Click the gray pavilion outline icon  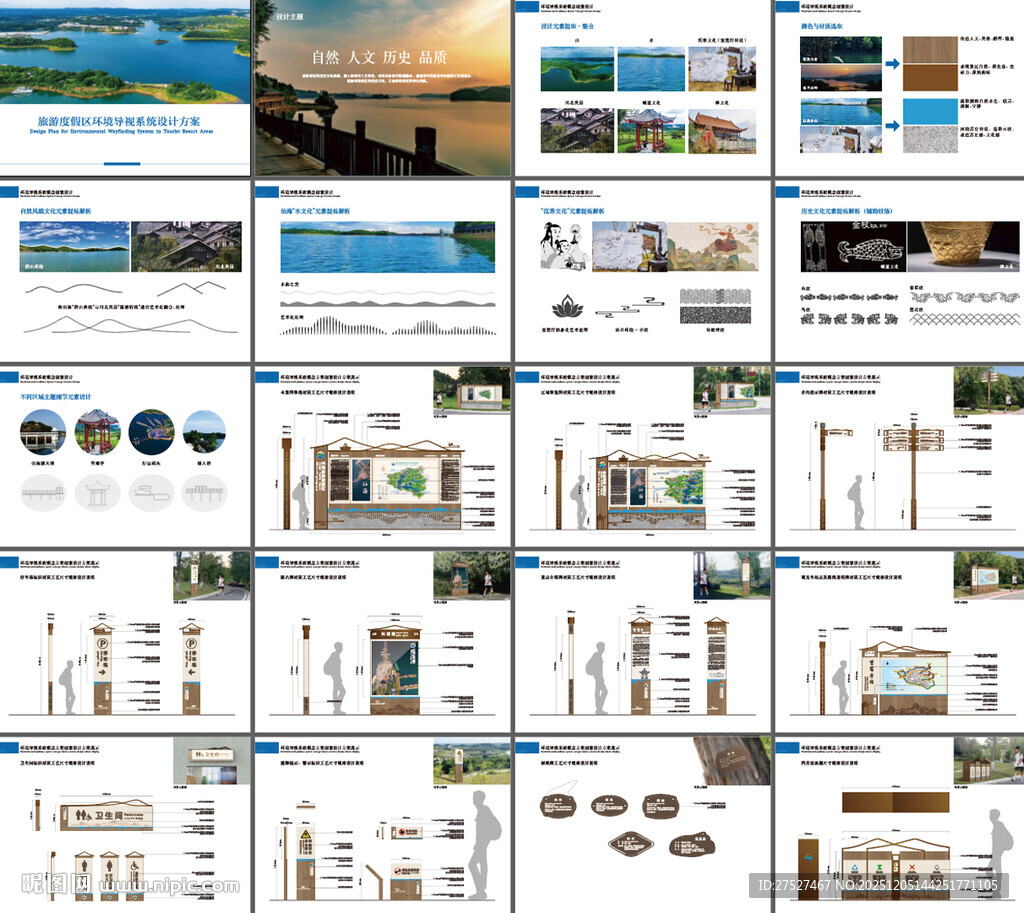coord(97,492)
